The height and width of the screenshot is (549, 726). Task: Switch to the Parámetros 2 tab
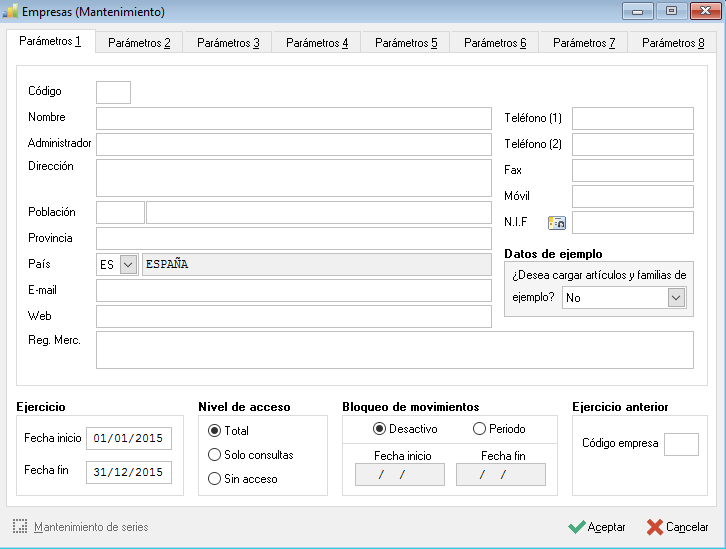click(139, 43)
